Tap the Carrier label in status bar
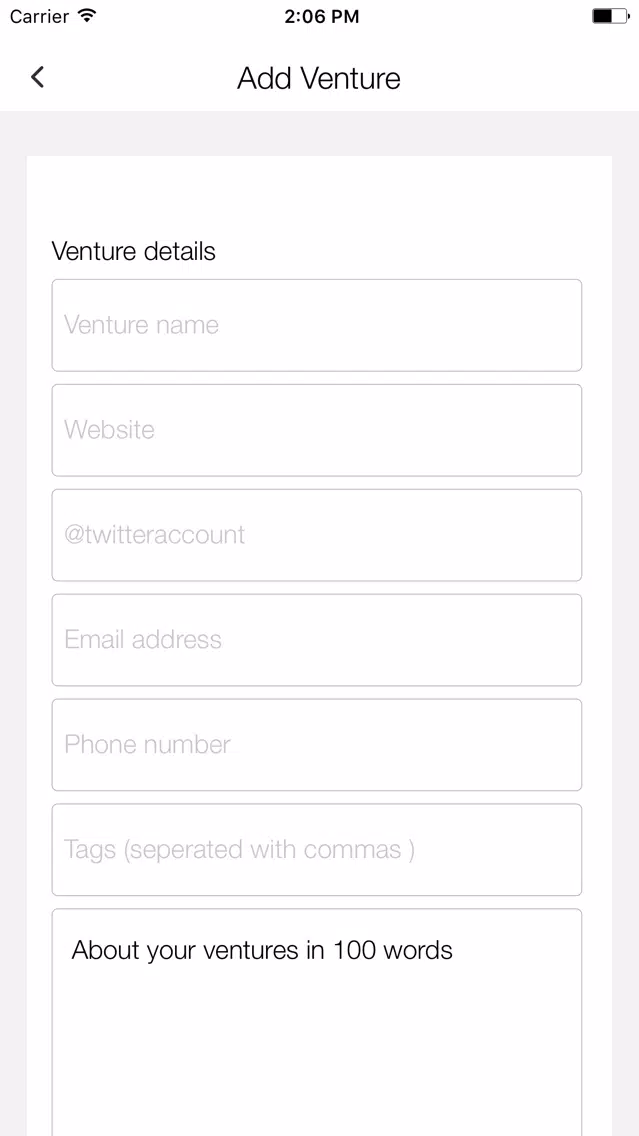 (x=40, y=17)
